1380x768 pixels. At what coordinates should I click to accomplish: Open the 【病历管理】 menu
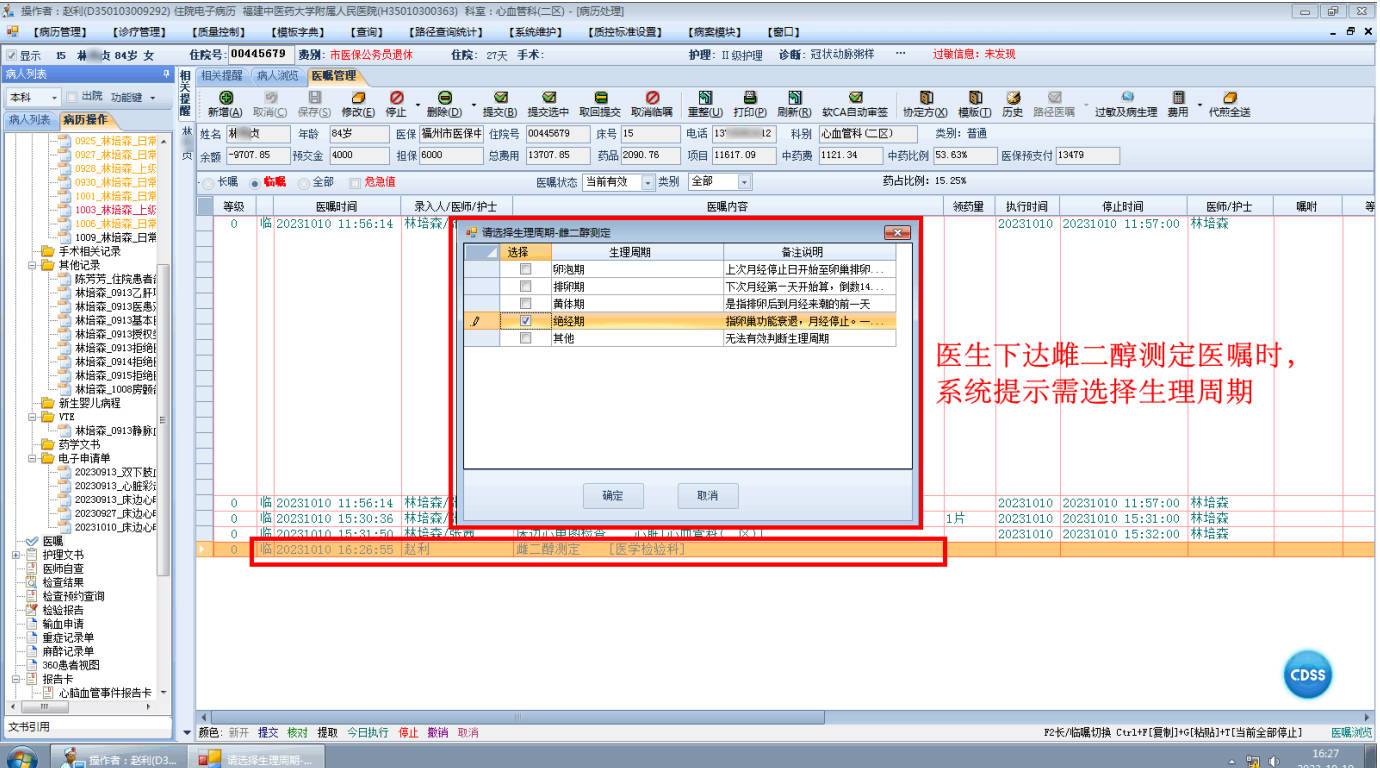tap(60, 32)
